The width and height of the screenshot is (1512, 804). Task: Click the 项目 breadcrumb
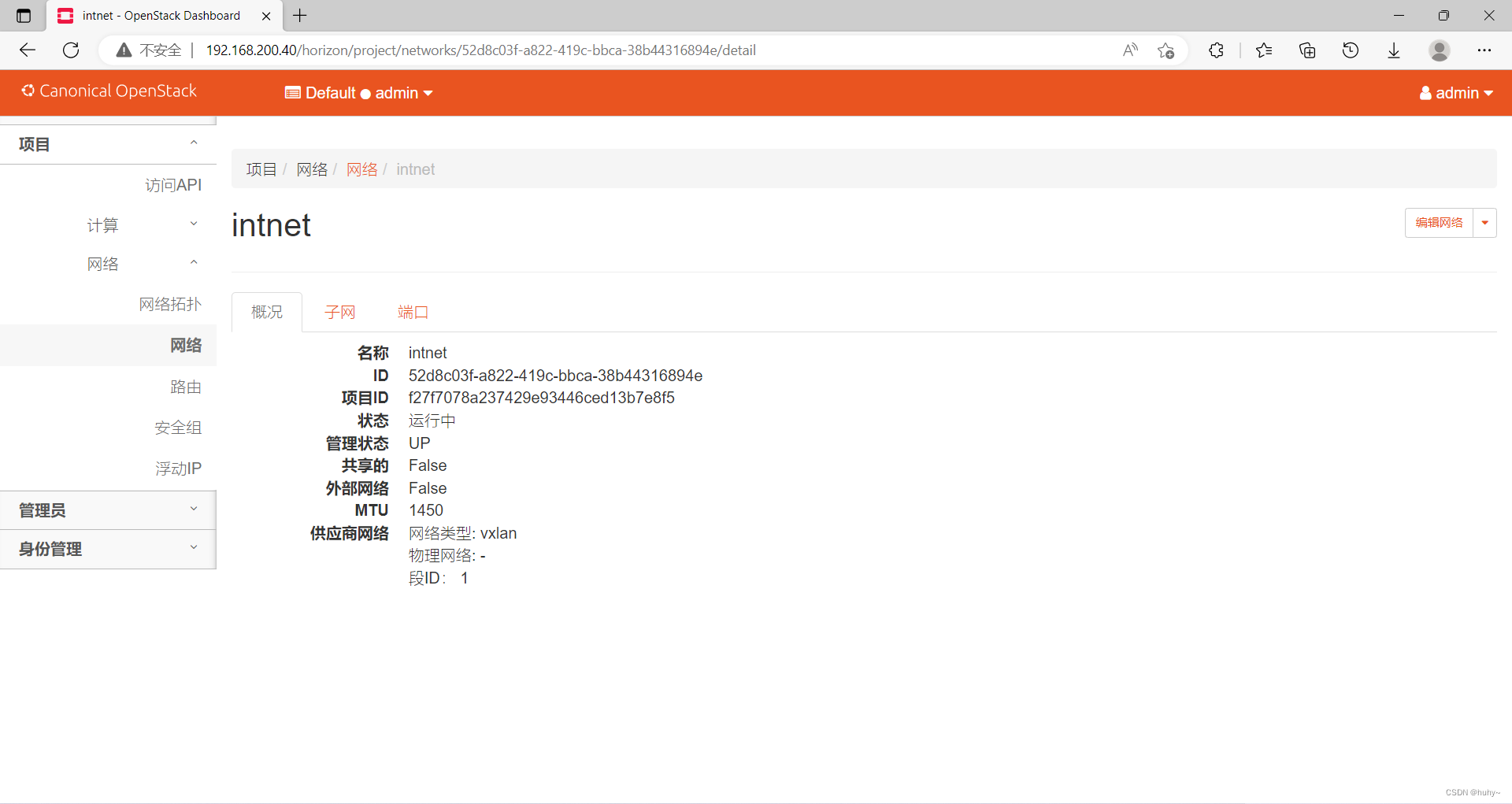(261, 169)
